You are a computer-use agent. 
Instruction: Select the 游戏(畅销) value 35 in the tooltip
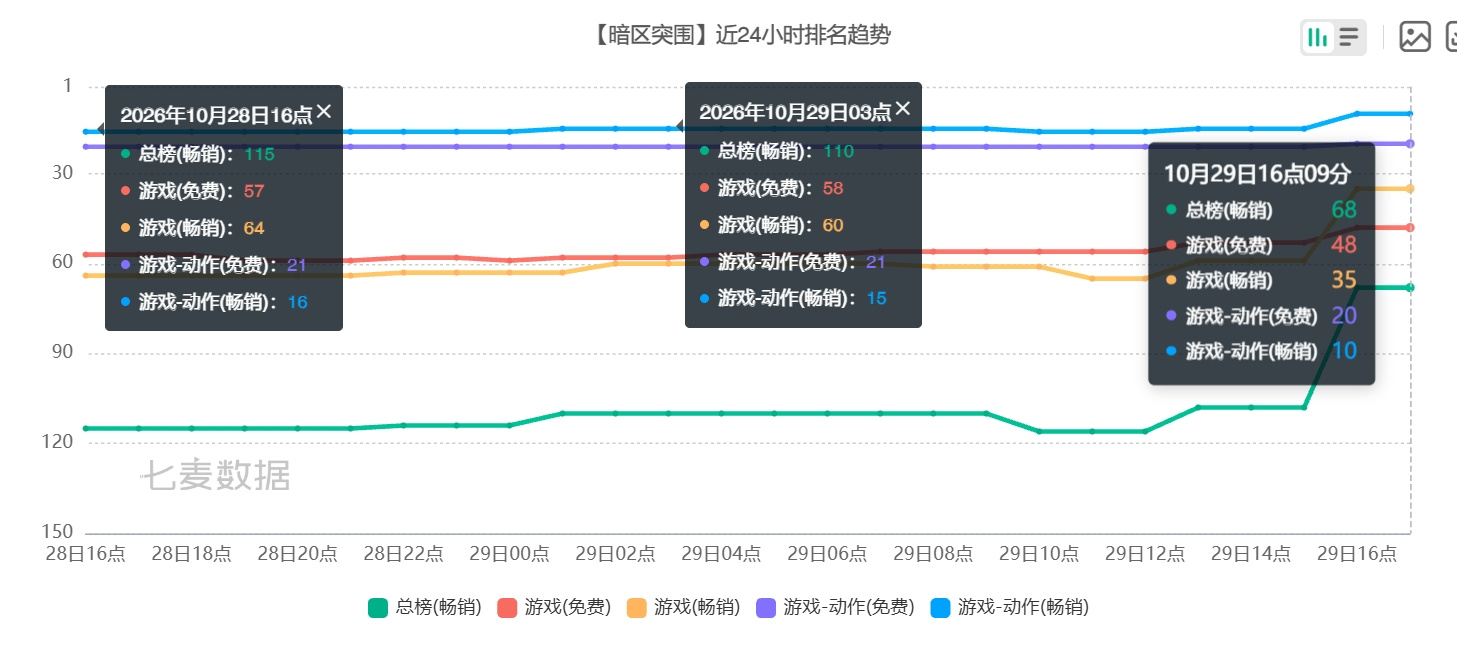coord(1344,280)
